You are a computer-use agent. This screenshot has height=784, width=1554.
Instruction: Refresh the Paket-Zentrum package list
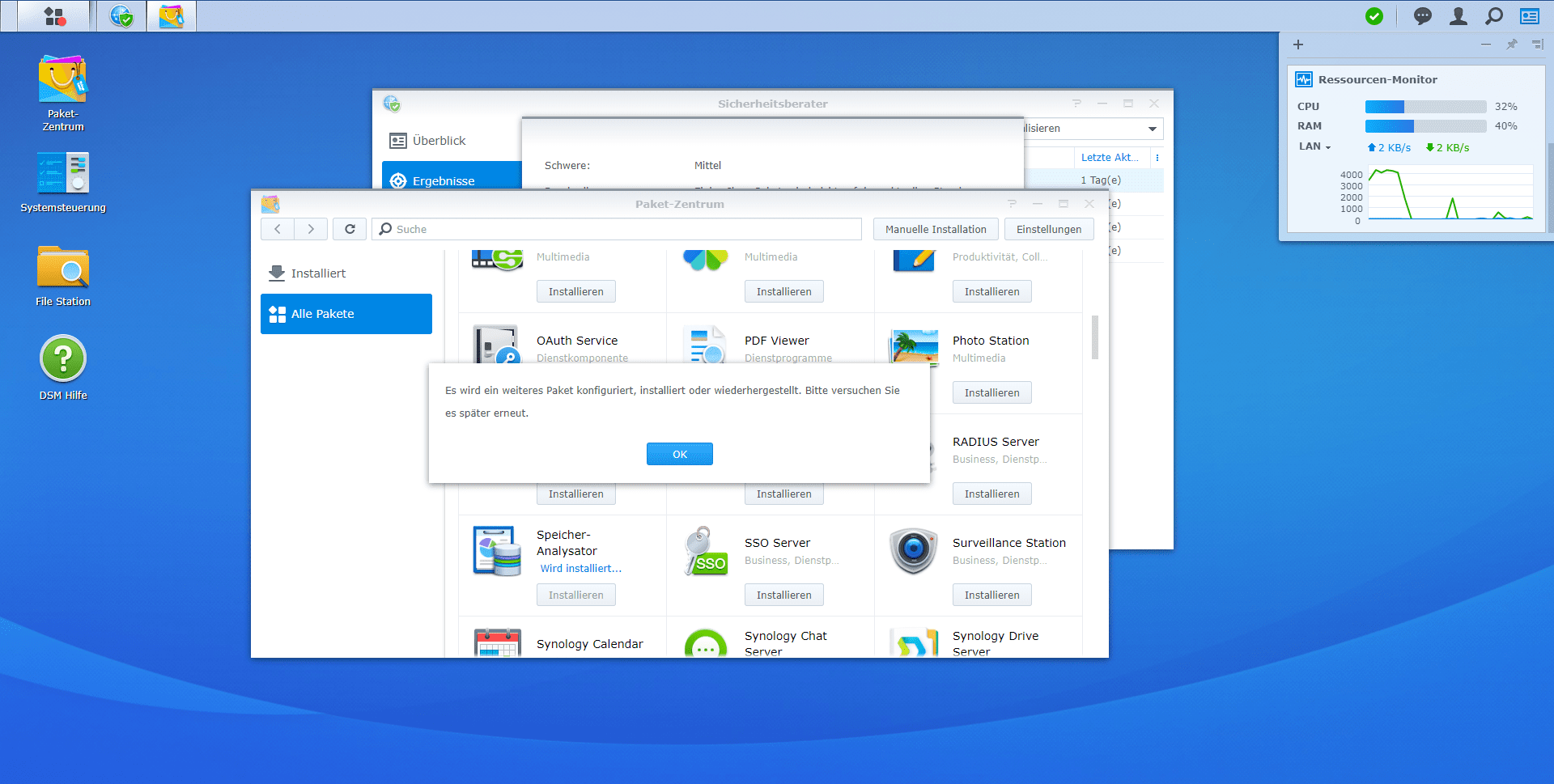(x=350, y=229)
